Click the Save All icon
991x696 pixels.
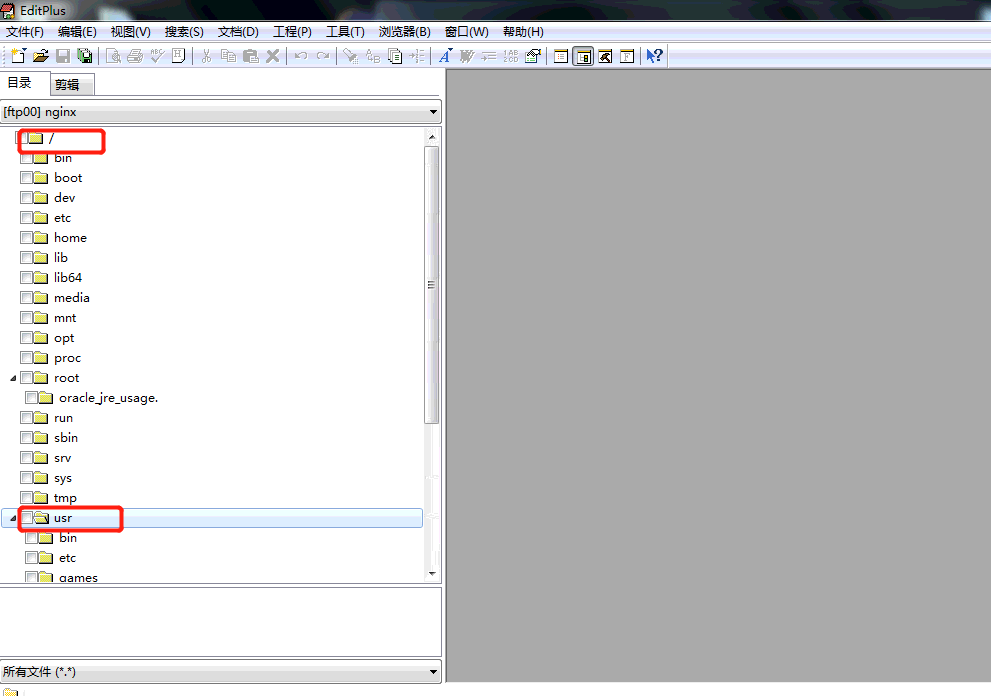pos(84,56)
